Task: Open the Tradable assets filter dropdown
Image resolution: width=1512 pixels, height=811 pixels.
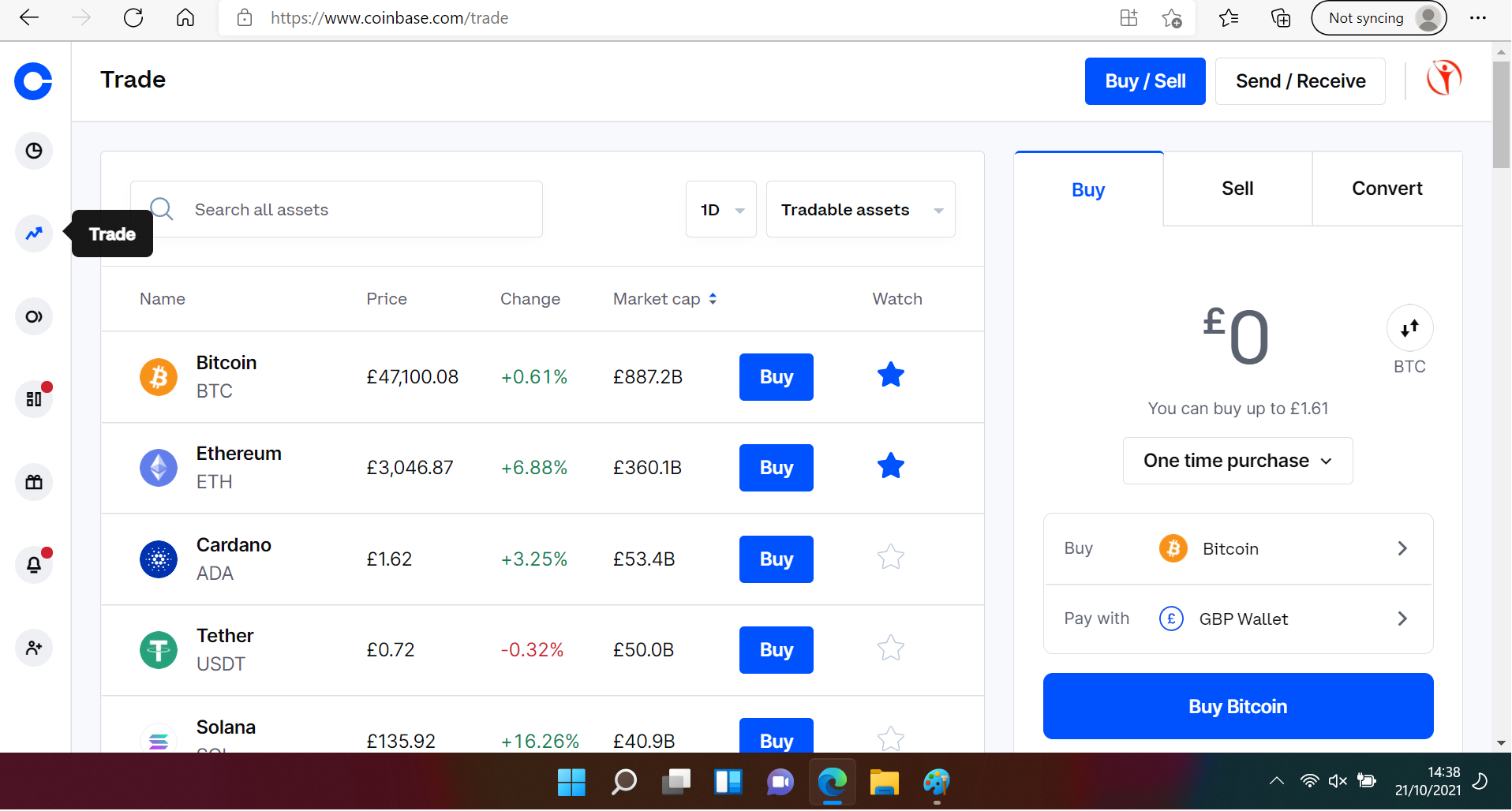Action: (861, 209)
